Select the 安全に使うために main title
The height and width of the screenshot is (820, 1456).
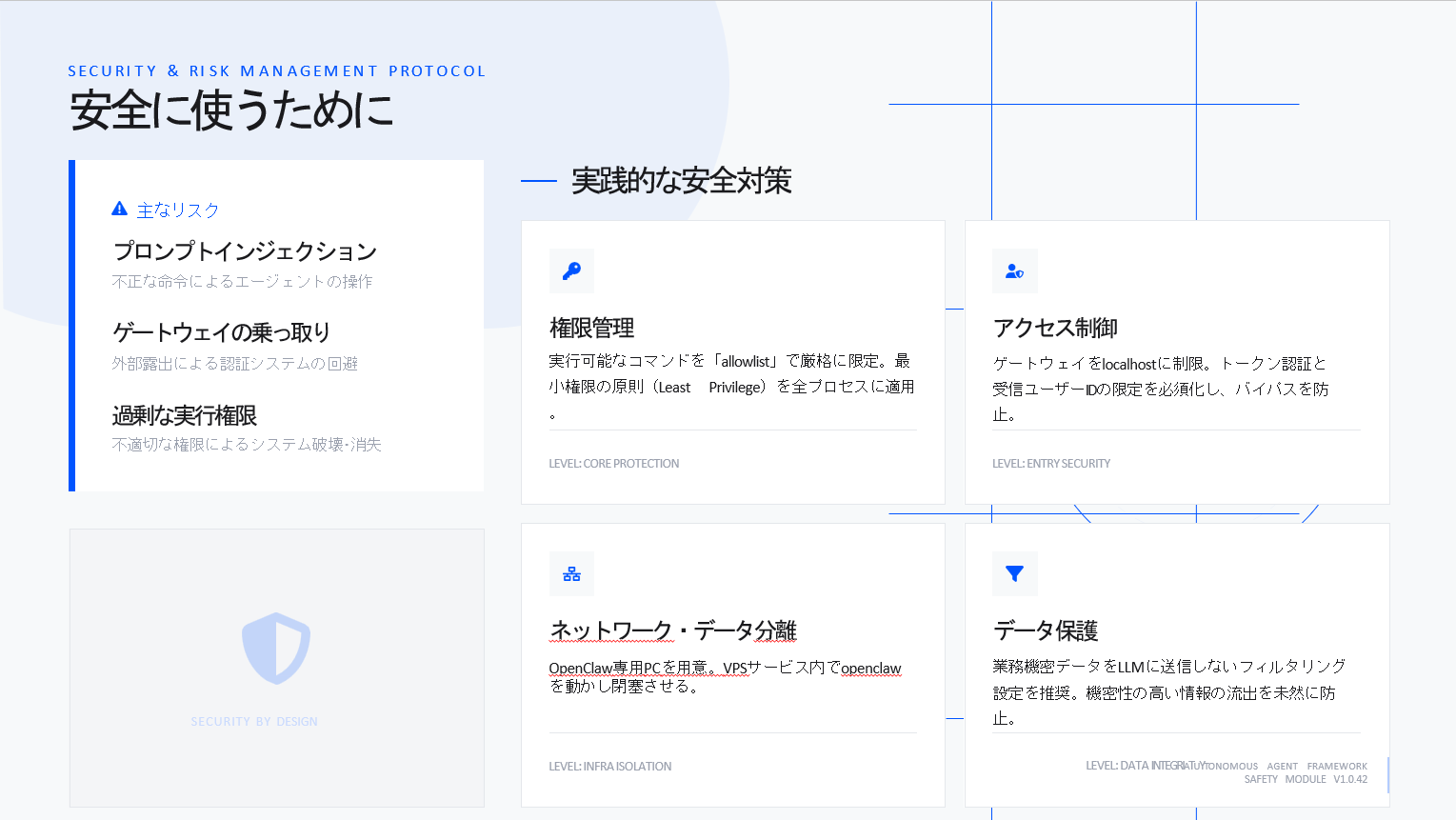231,110
